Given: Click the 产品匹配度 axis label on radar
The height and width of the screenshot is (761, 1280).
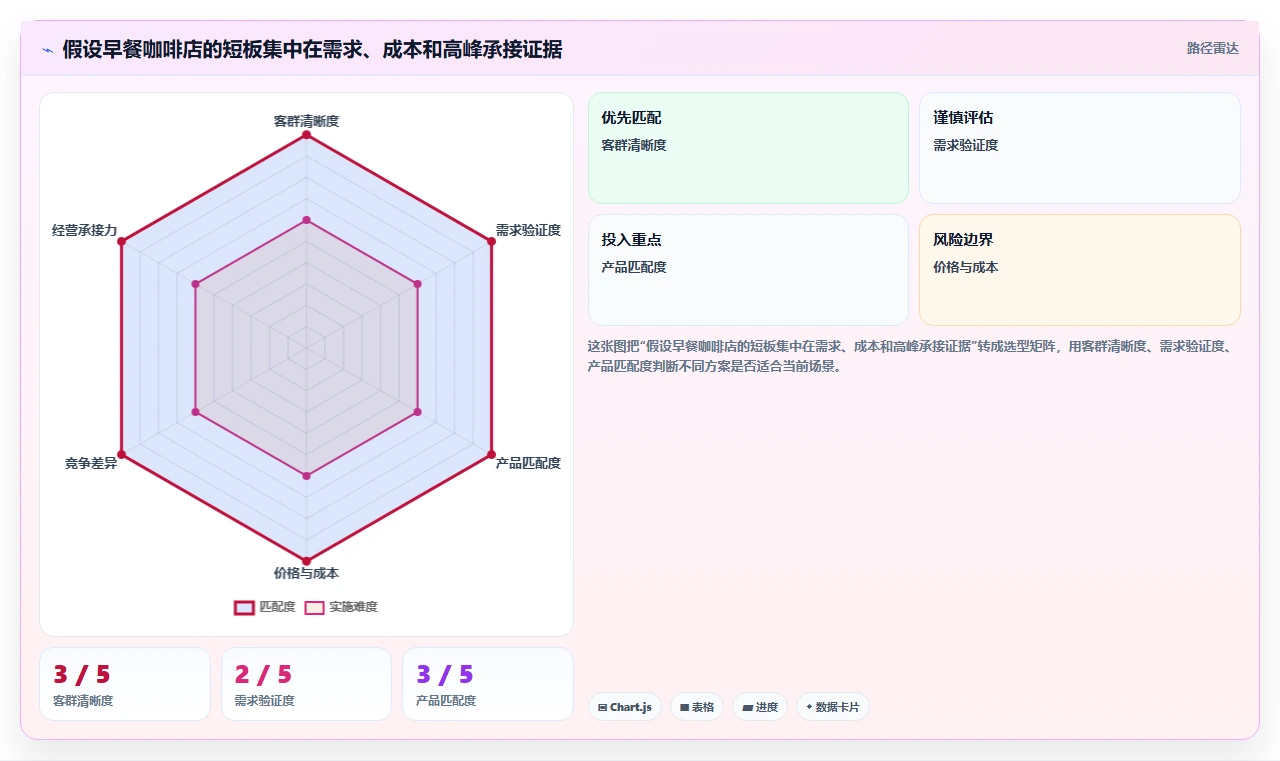Looking at the screenshot, I should pos(528,463).
